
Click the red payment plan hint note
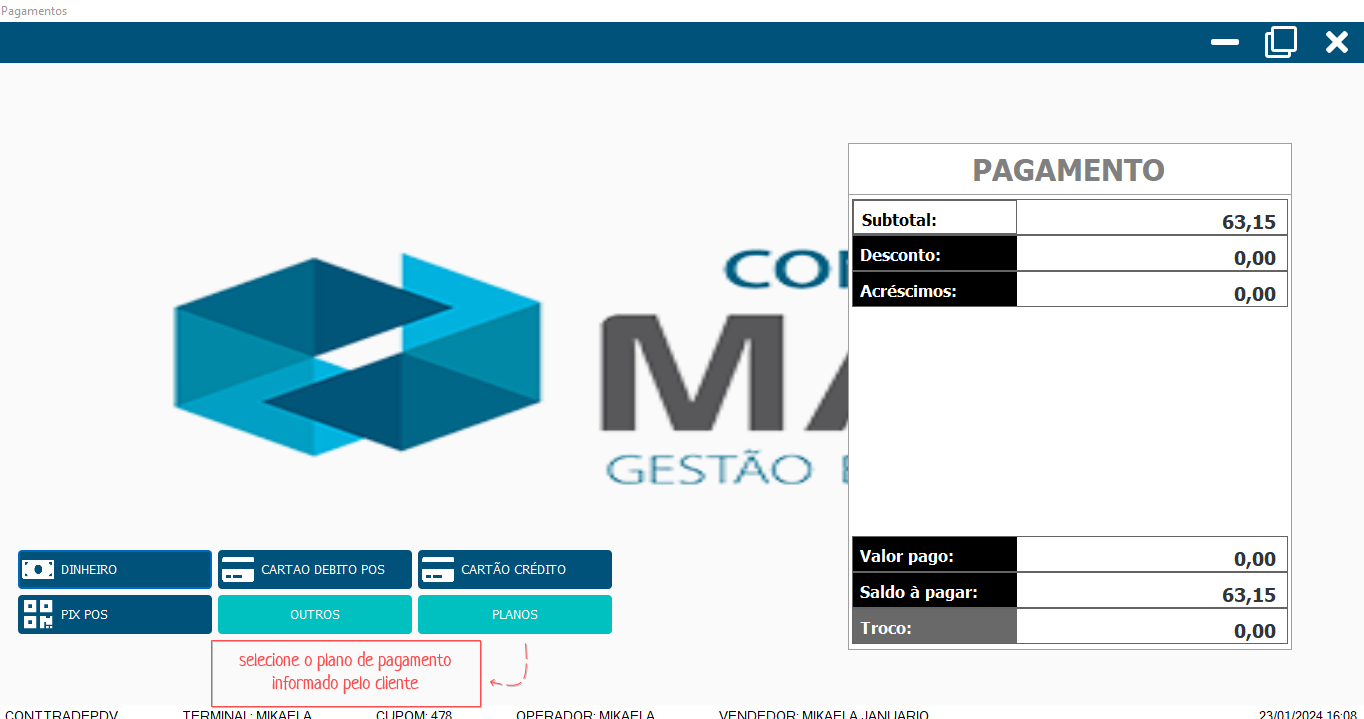345,673
